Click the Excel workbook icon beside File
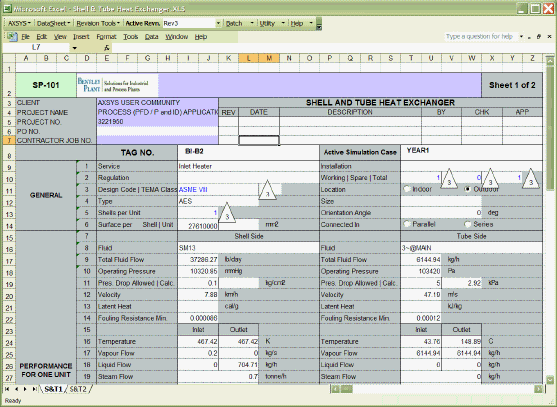Image resolution: width=557 pixels, height=407 pixels. coord(12,36)
